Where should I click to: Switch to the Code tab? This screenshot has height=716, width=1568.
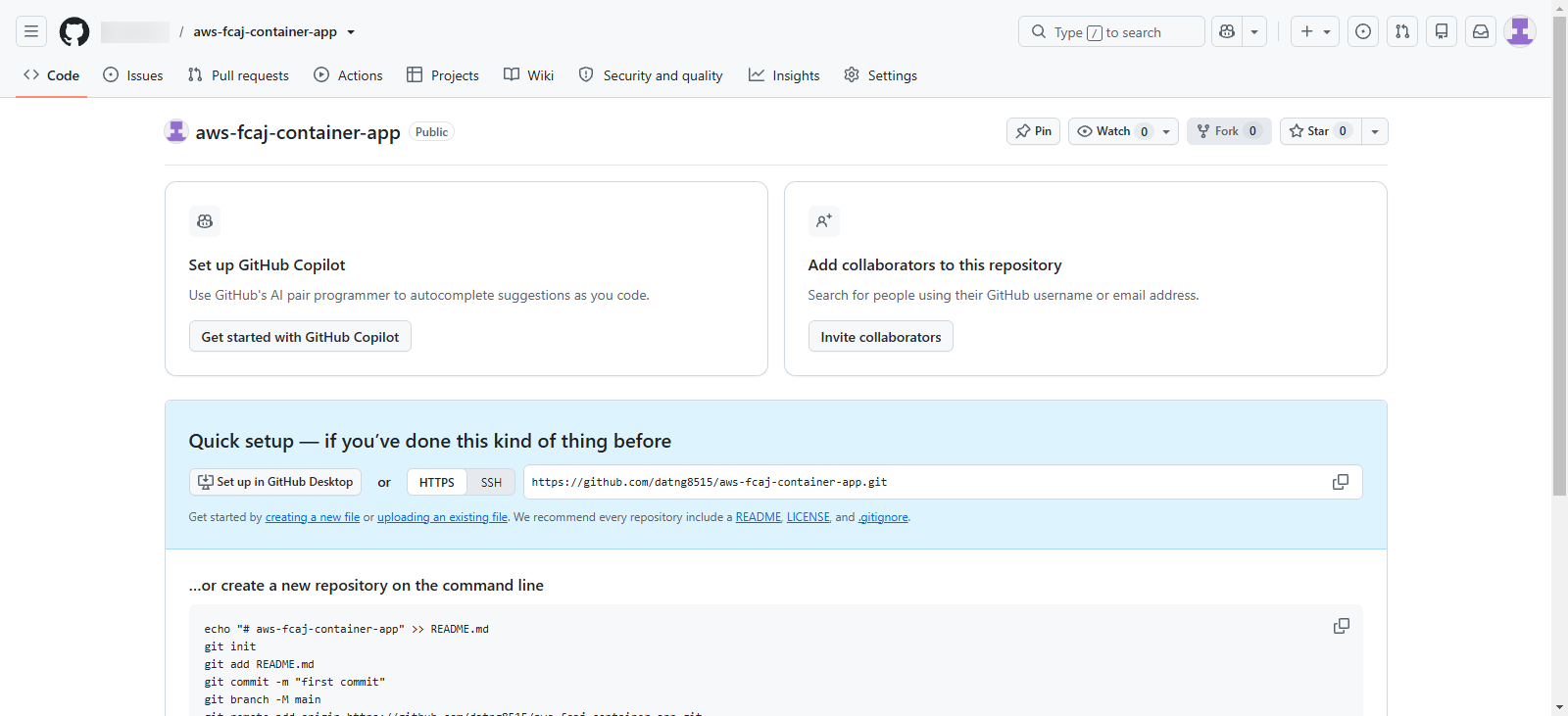(x=51, y=75)
